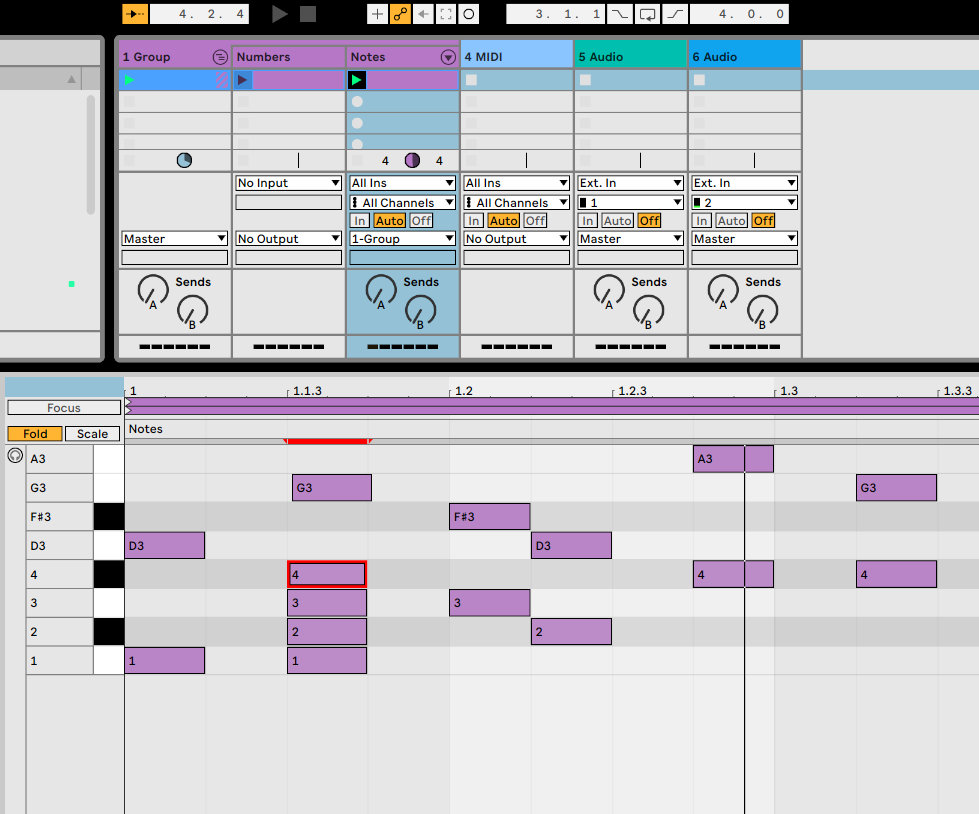Toggle the Loop switch in the transport
979x814 pixels.
click(647, 14)
